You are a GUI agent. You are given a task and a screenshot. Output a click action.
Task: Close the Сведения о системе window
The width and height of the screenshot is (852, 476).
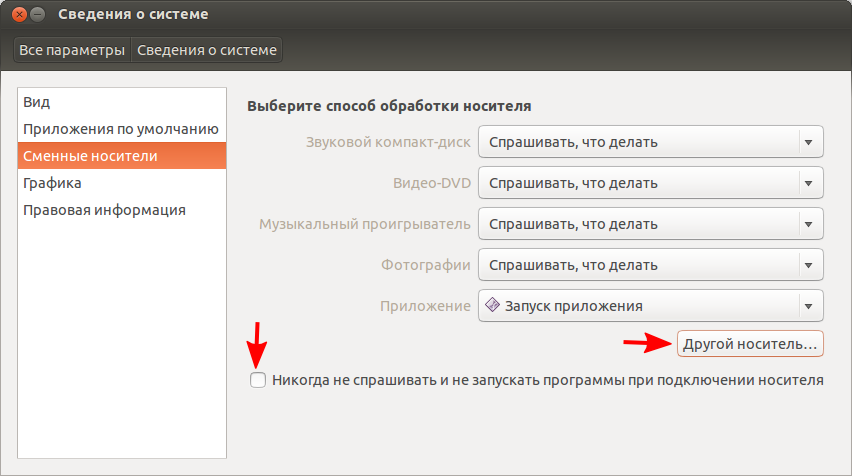click(x=19, y=15)
